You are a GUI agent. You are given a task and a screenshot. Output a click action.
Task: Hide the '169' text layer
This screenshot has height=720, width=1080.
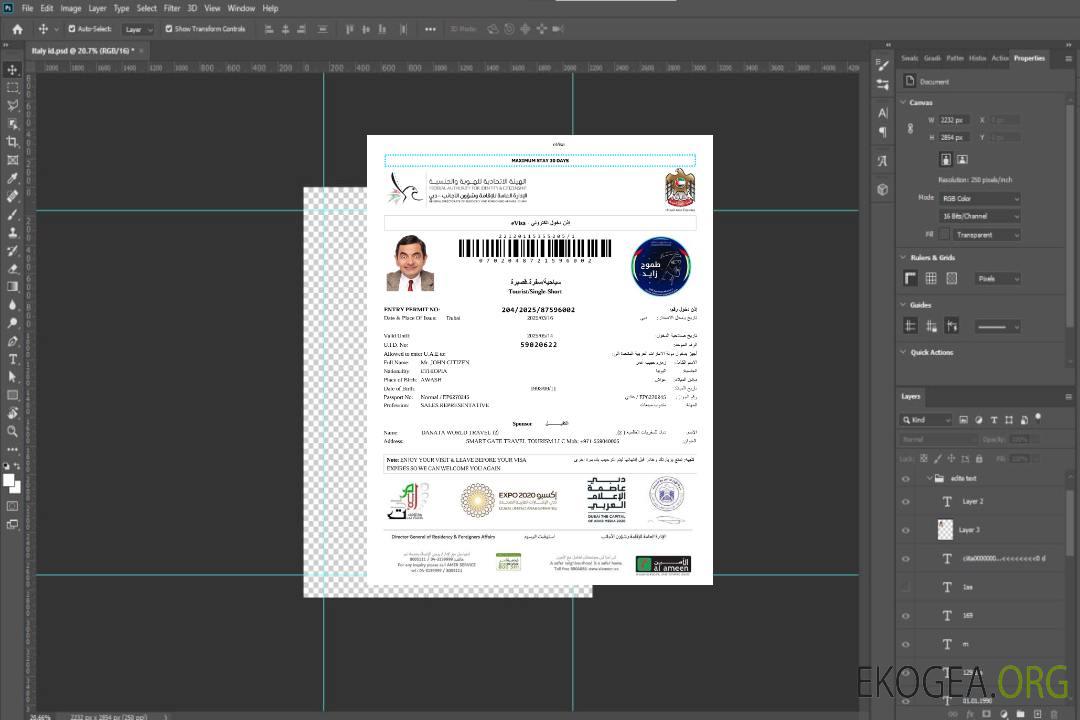pos(906,616)
